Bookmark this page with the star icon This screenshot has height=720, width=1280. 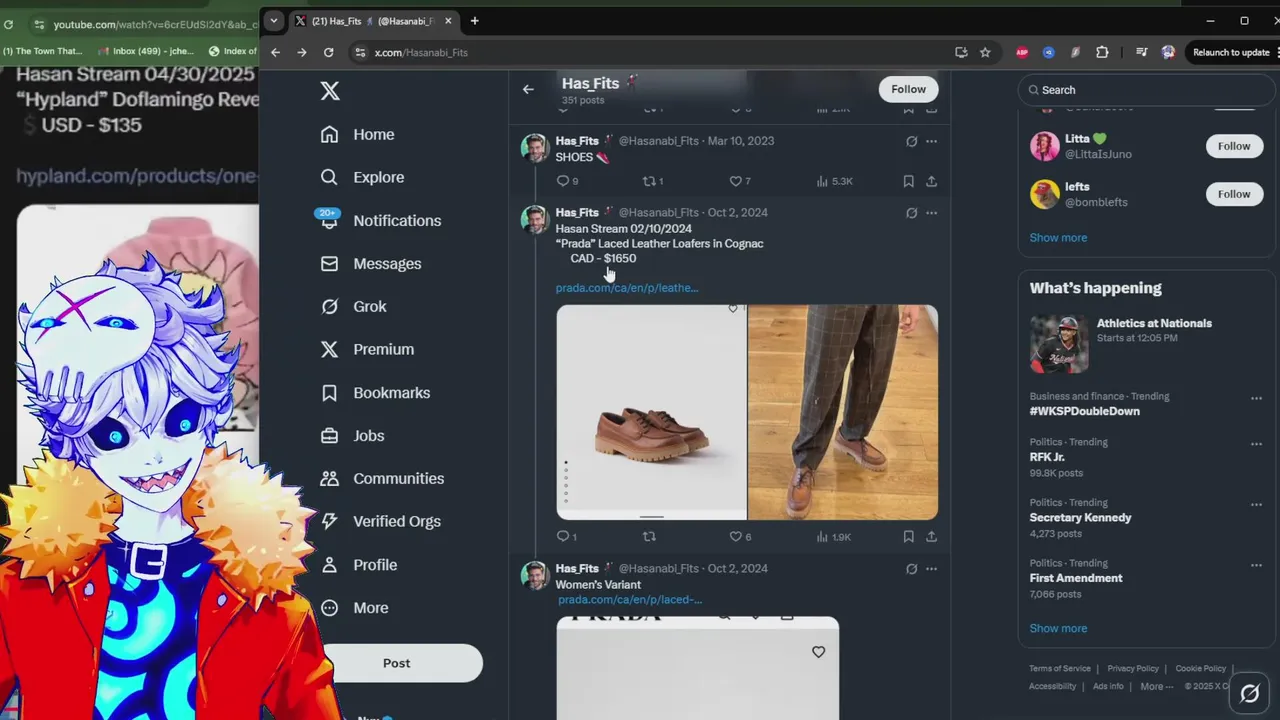tap(985, 53)
